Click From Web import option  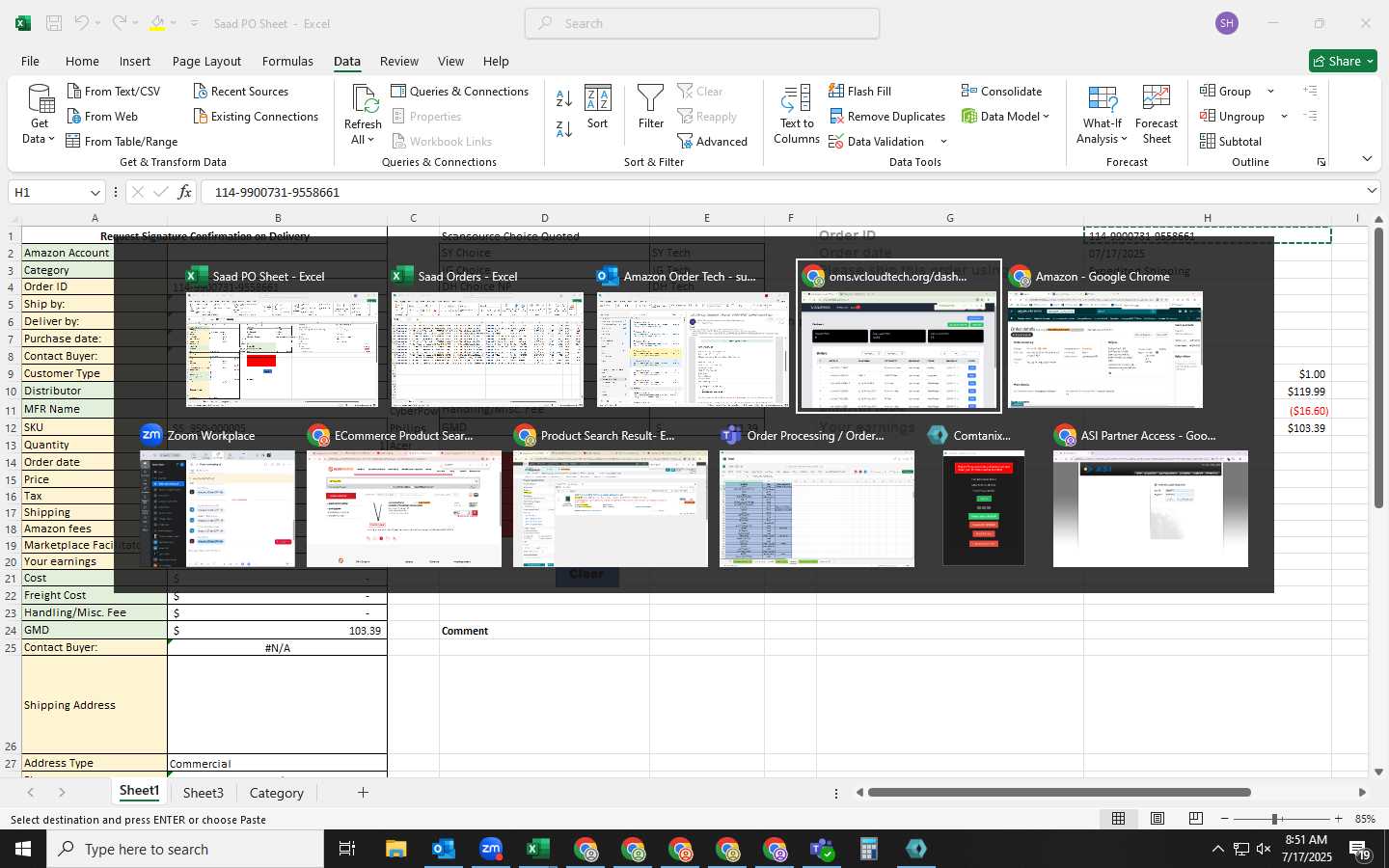tap(102, 116)
